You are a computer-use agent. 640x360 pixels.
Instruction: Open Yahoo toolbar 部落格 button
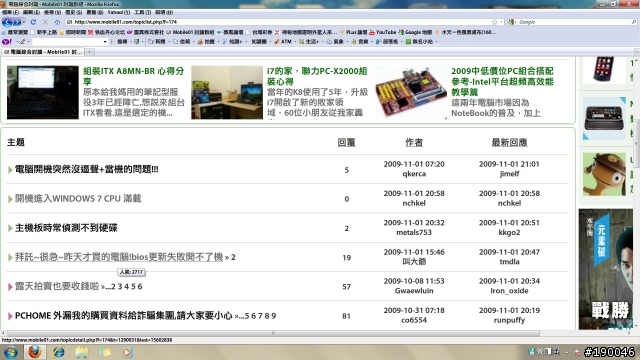(x=387, y=42)
